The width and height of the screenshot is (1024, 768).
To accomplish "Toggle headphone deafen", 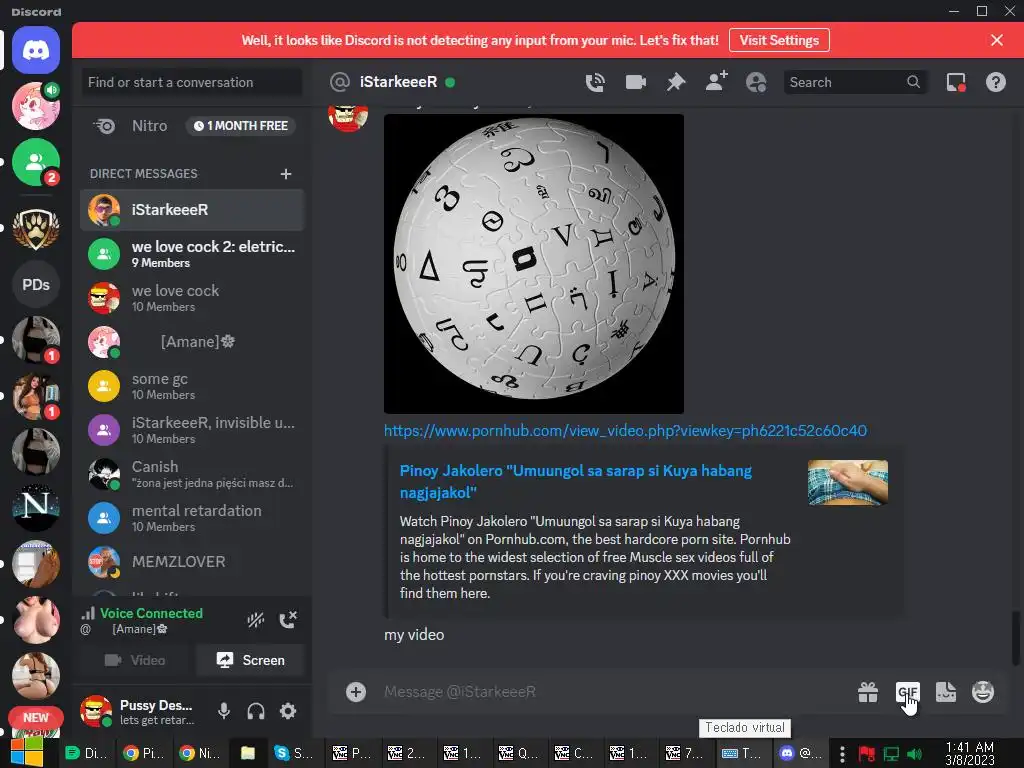I will coord(256,711).
